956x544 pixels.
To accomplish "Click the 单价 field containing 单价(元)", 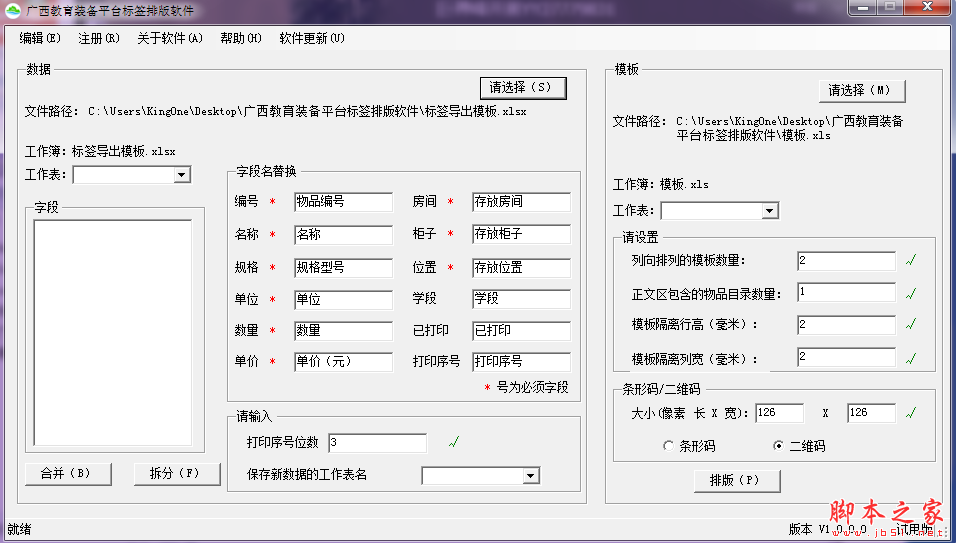I will click(343, 362).
